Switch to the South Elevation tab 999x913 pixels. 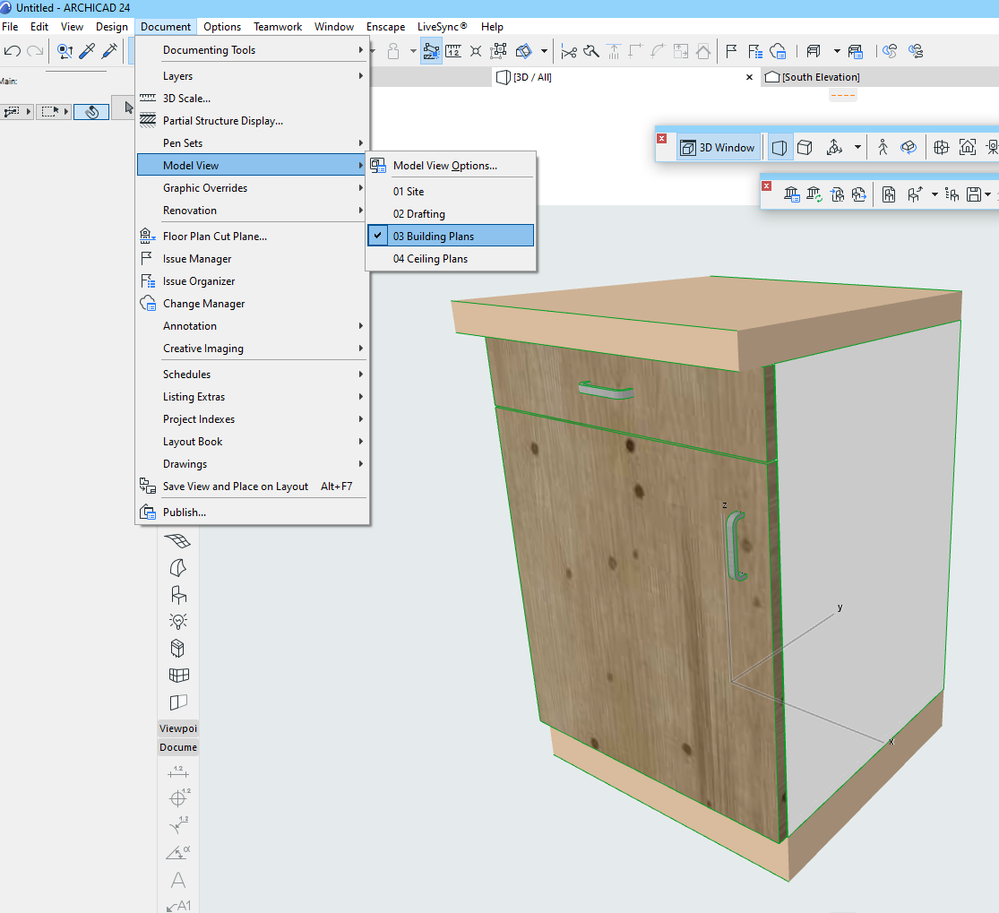pyautogui.click(x=820, y=76)
